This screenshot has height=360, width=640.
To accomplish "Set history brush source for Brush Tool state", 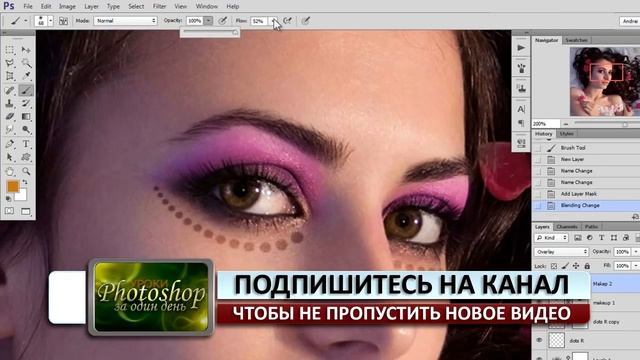I will (538, 148).
